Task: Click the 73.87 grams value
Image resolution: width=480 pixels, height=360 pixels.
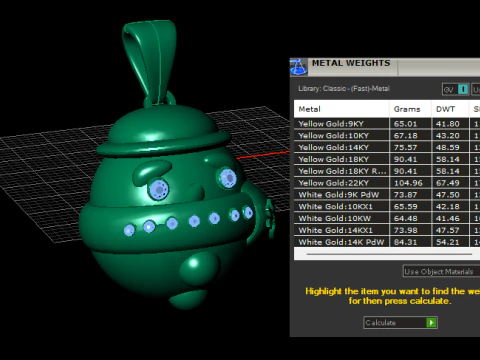Action: pos(405,195)
